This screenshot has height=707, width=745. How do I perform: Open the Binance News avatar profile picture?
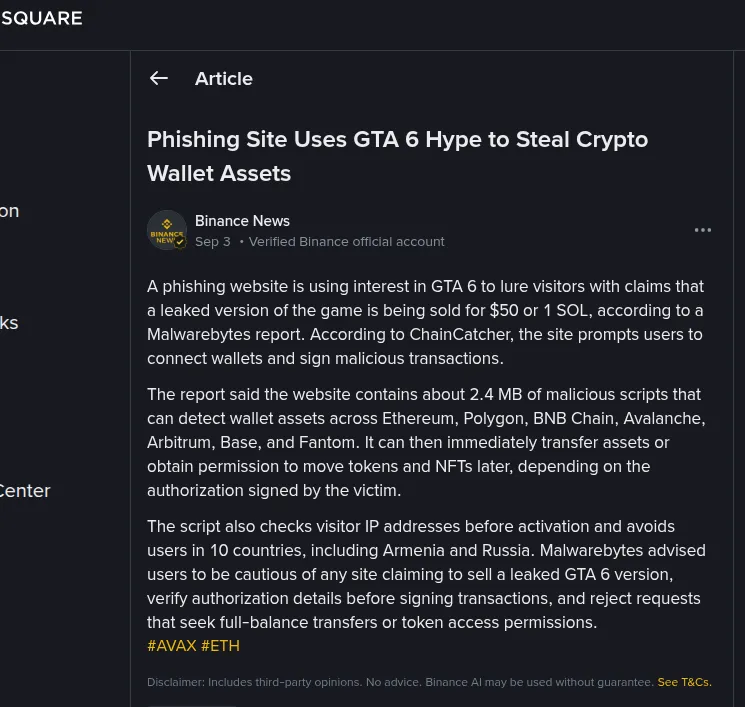pyautogui.click(x=167, y=230)
